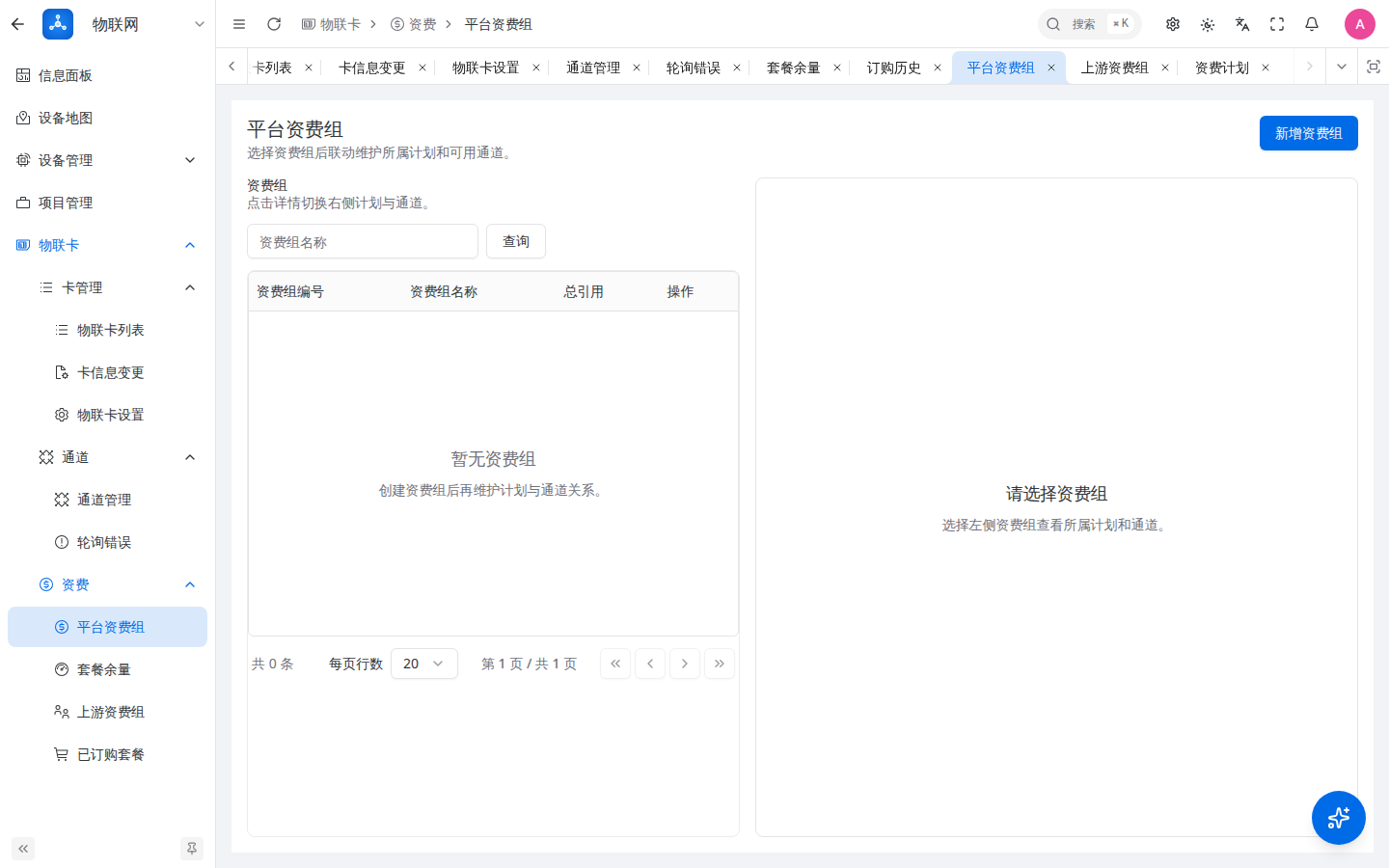Image resolution: width=1389 pixels, height=868 pixels.
Task: Open 套餐余量 in sidebar
Action: [x=107, y=669]
